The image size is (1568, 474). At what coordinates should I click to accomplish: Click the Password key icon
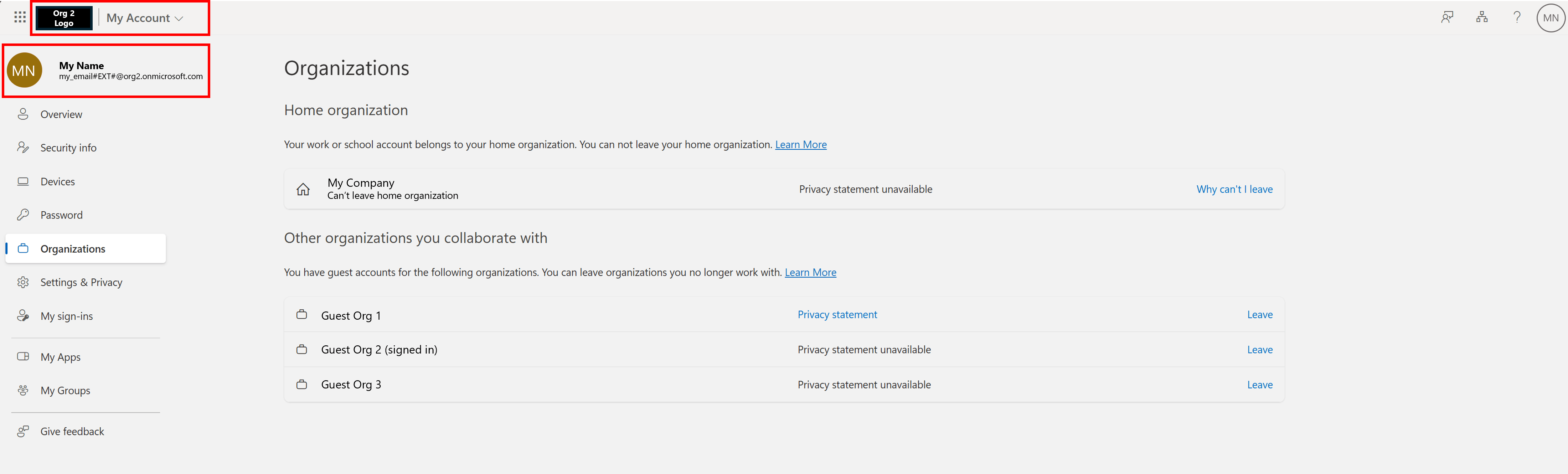23,215
